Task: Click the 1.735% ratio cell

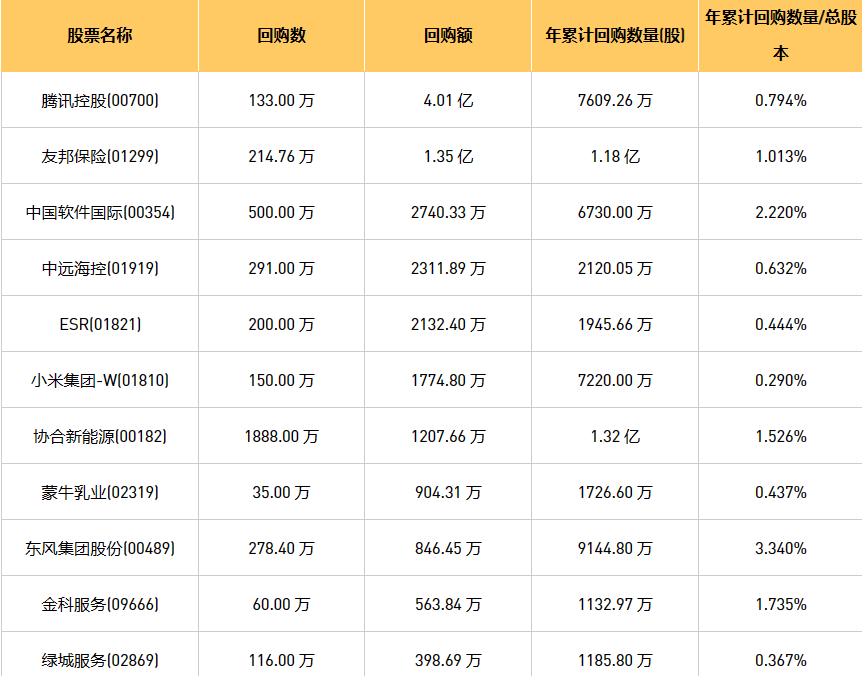Action: (781, 605)
